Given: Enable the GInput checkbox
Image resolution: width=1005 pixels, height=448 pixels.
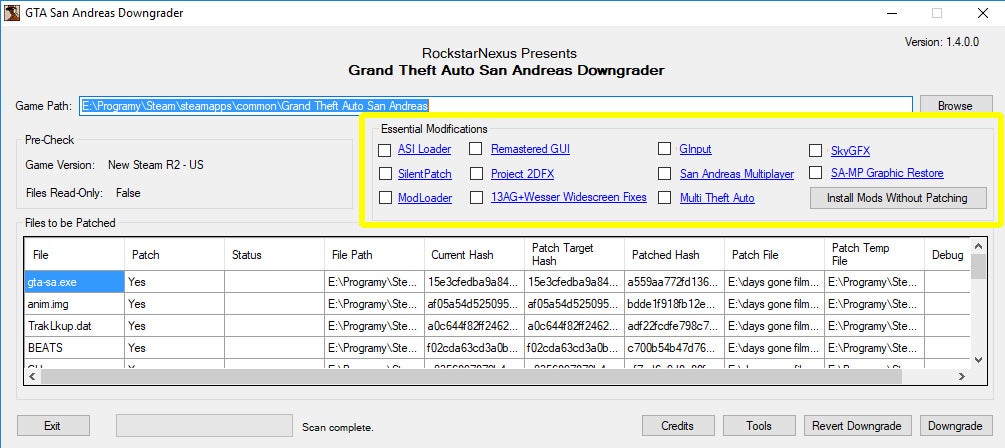Looking at the screenshot, I should [x=664, y=149].
